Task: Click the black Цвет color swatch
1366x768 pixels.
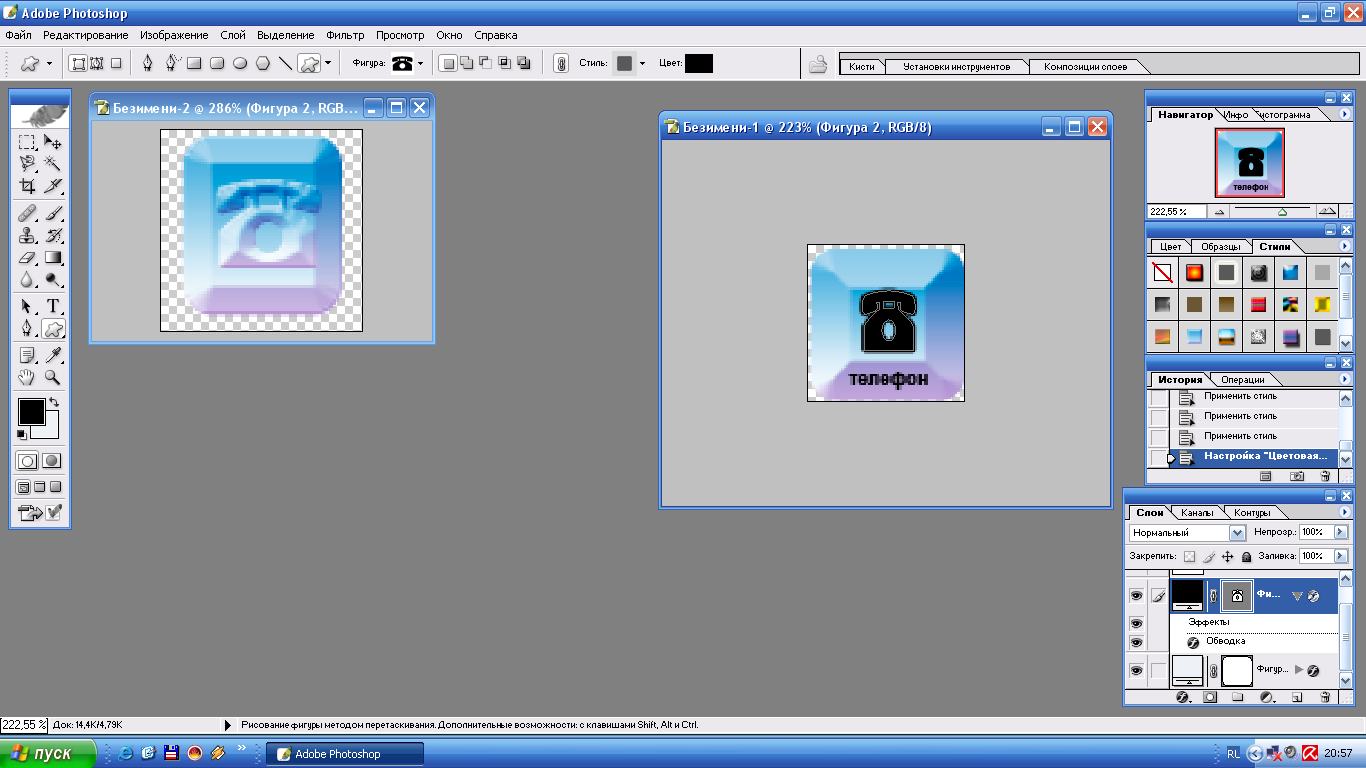Action: click(x=699, y=63)
